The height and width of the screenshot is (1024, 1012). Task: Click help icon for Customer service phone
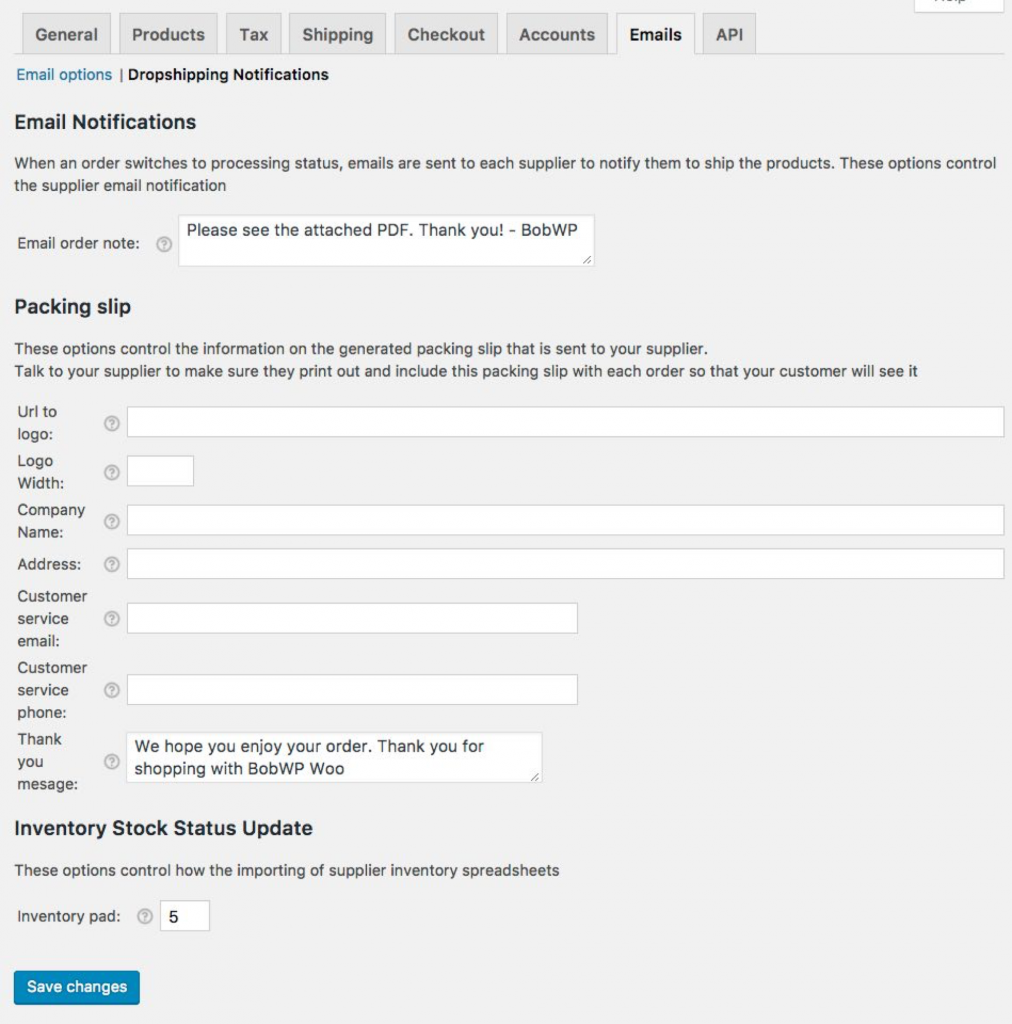tap(112, 690)
